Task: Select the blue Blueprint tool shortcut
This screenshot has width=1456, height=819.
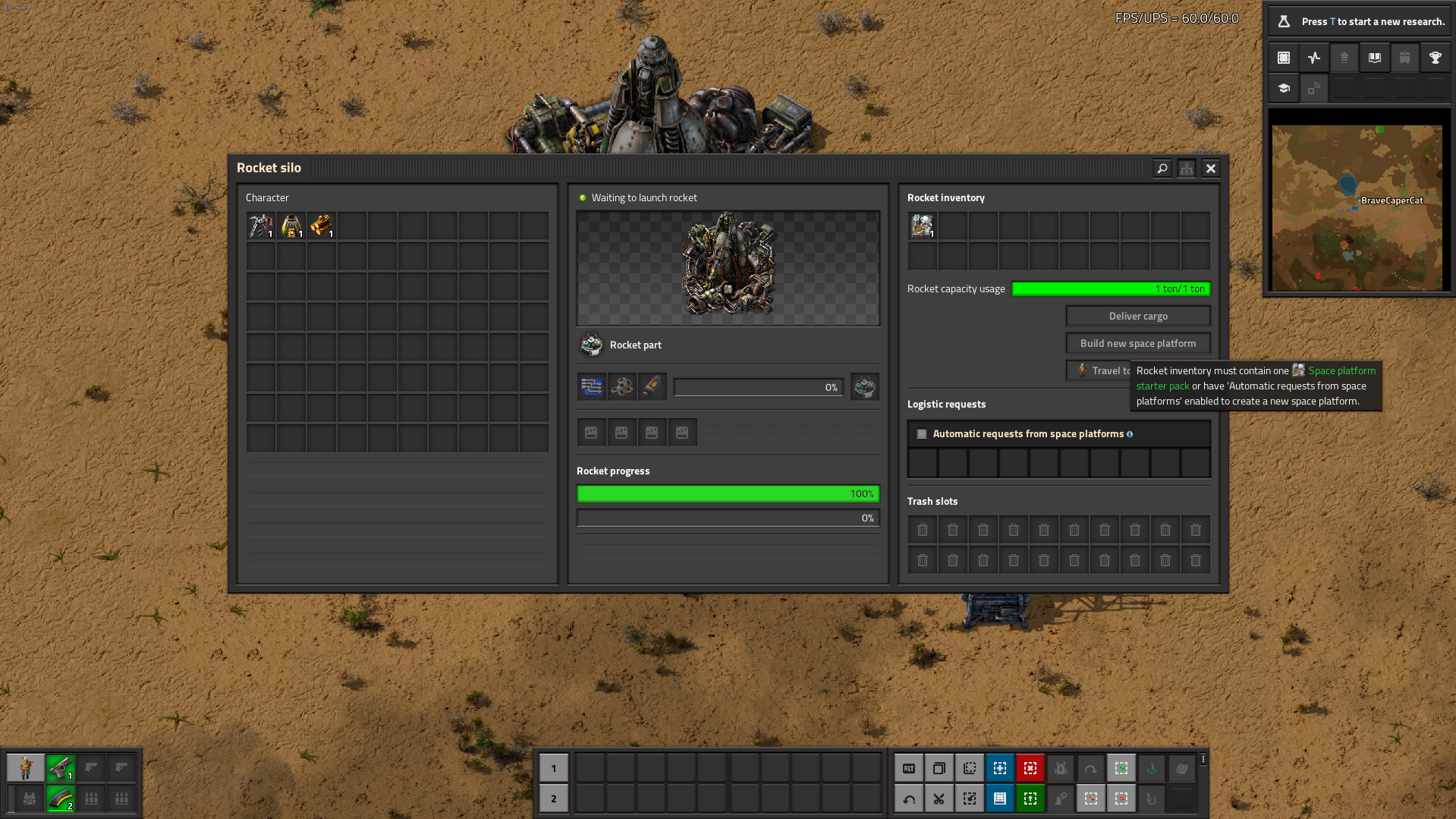Action: [x=1000, y=768]
